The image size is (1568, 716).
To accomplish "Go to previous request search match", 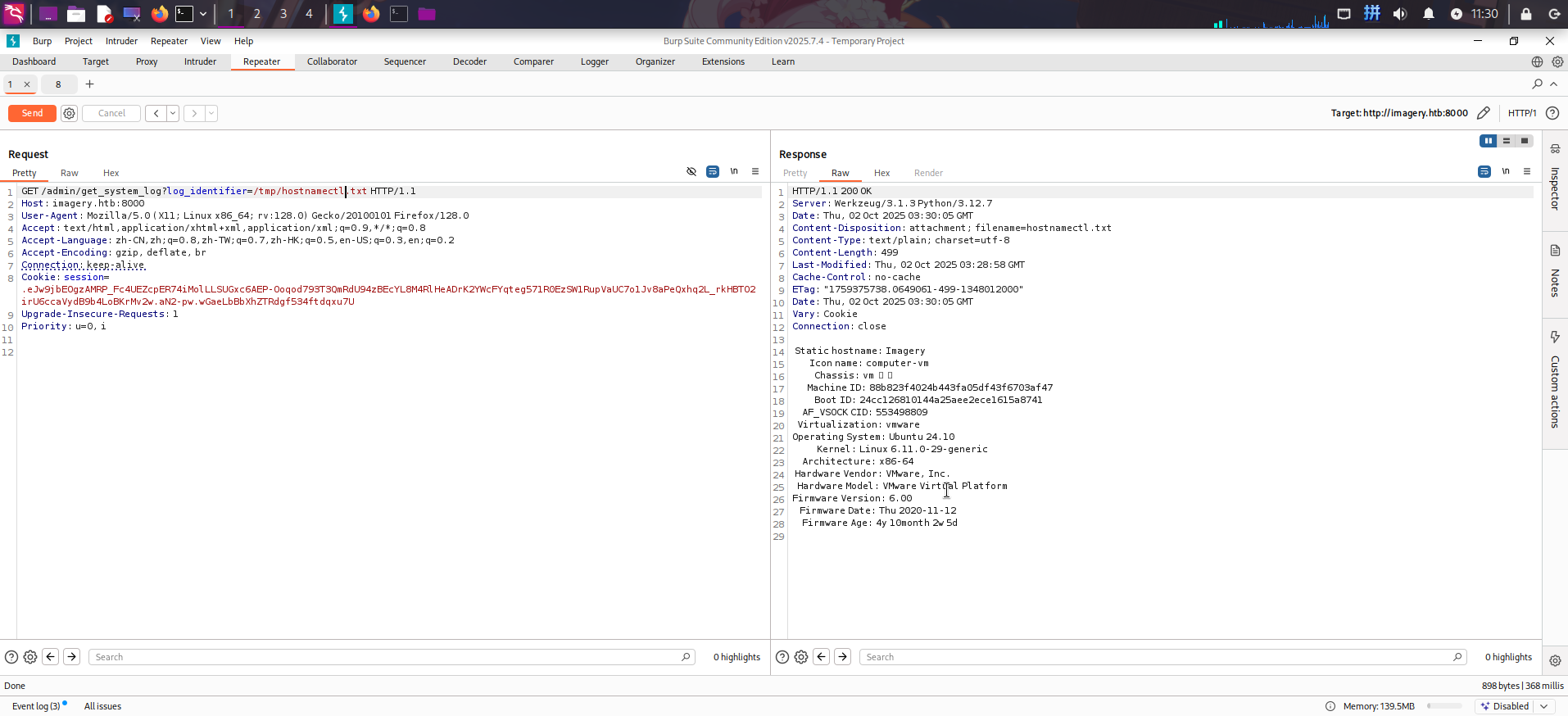I will click(x=51, y=657).
